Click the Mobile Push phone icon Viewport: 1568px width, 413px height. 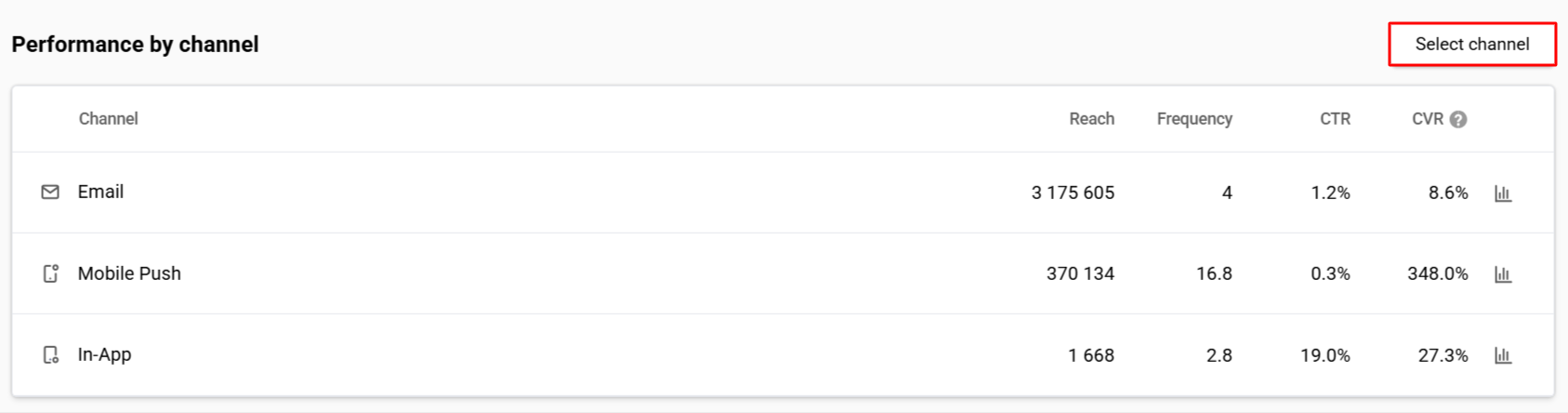click(x=51, y=273)
